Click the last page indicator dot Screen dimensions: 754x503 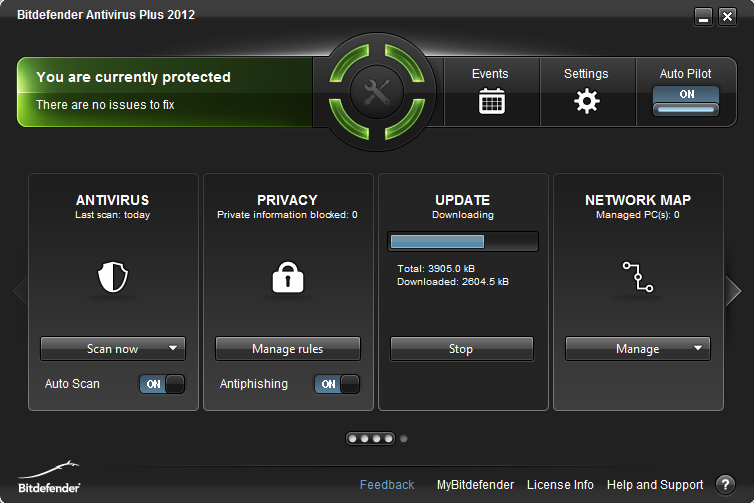[403, 439]
